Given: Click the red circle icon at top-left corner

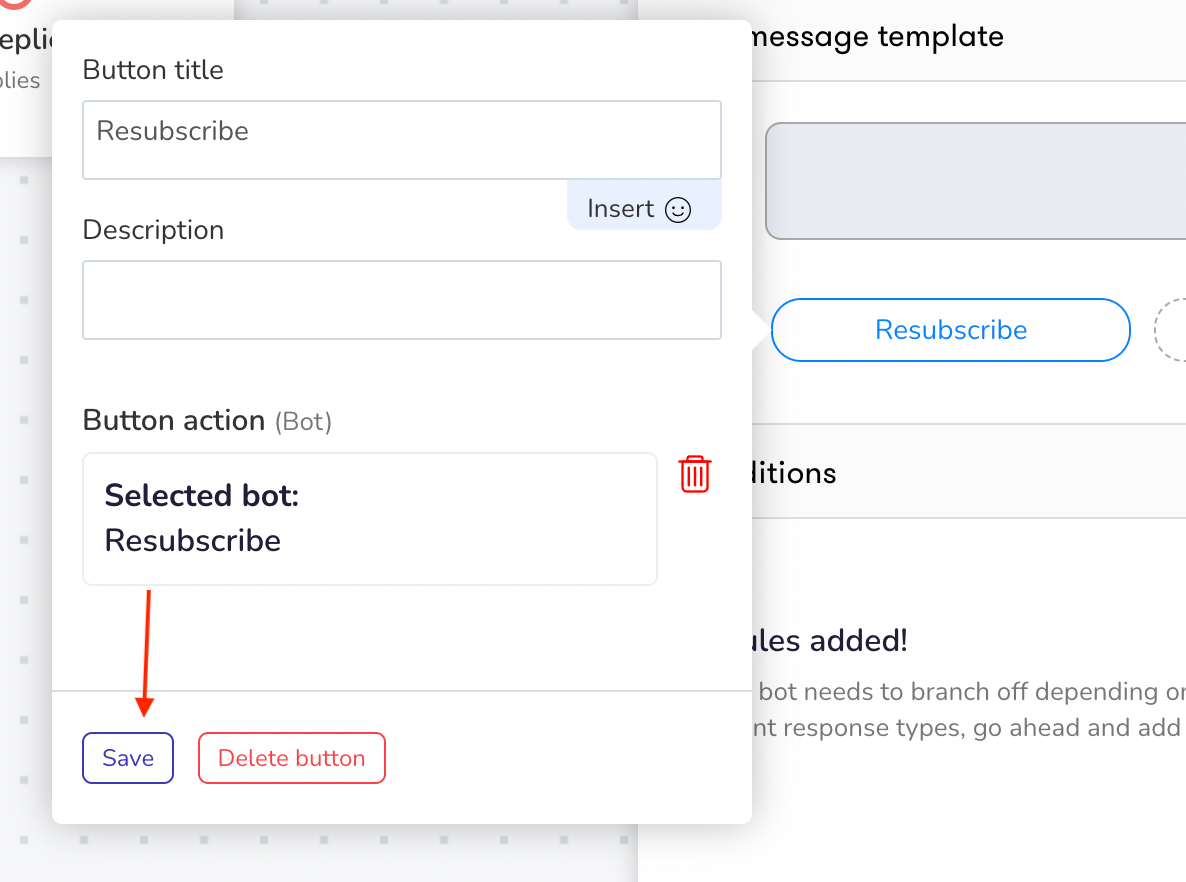Looking at the screenshot, I should [15, 4].
